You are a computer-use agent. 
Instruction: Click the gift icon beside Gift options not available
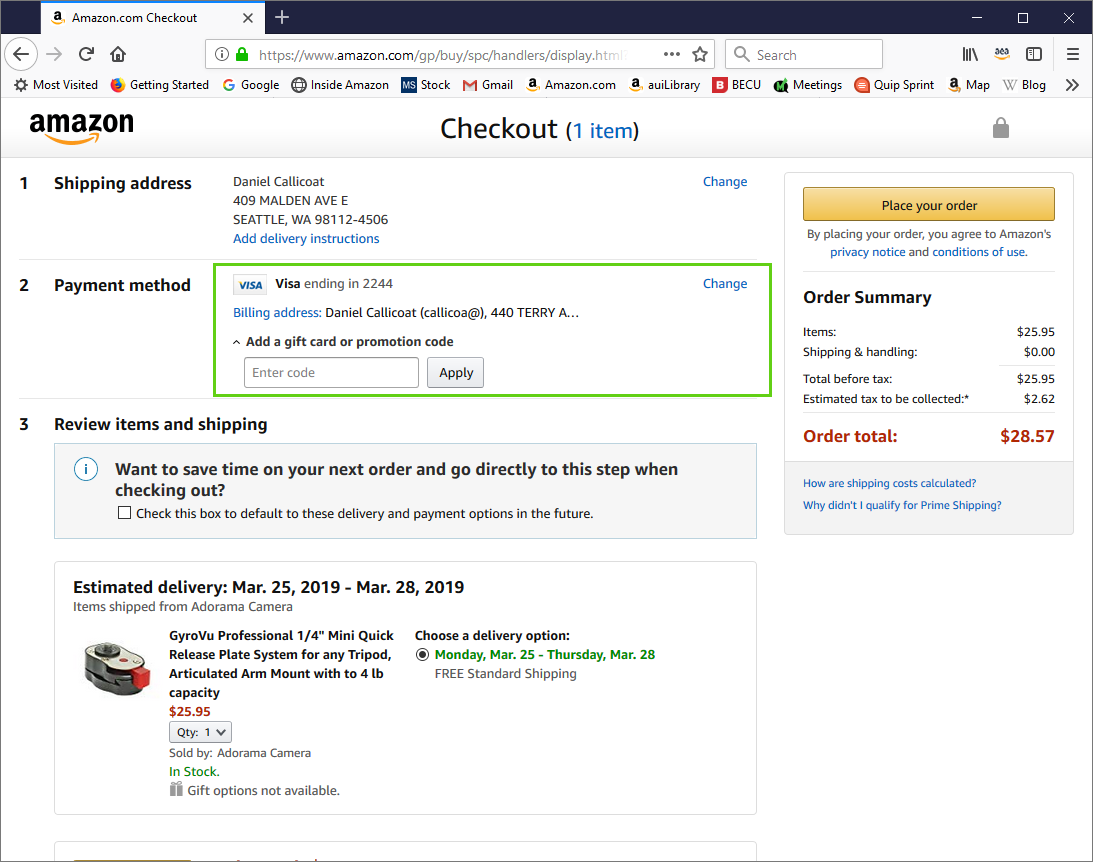[176, 790]
